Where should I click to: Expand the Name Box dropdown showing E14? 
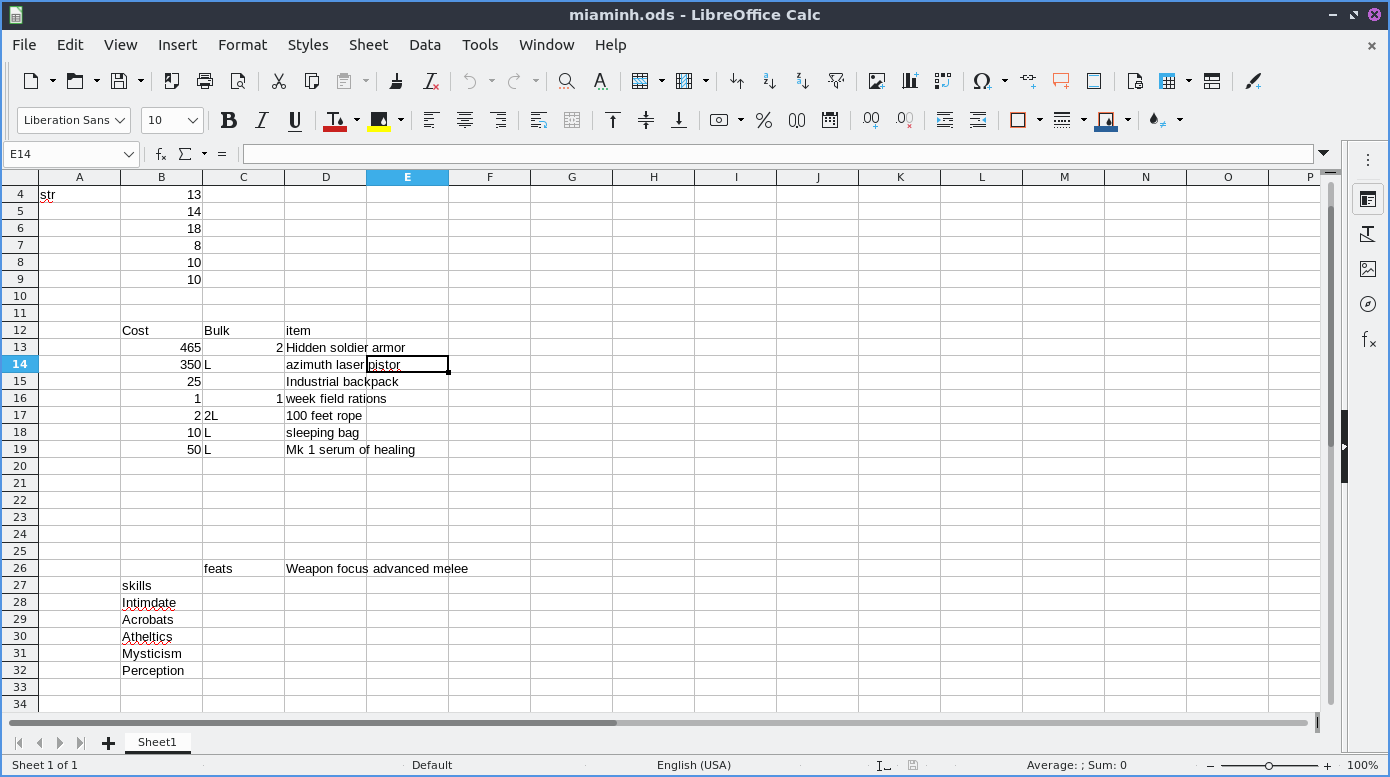129,154
